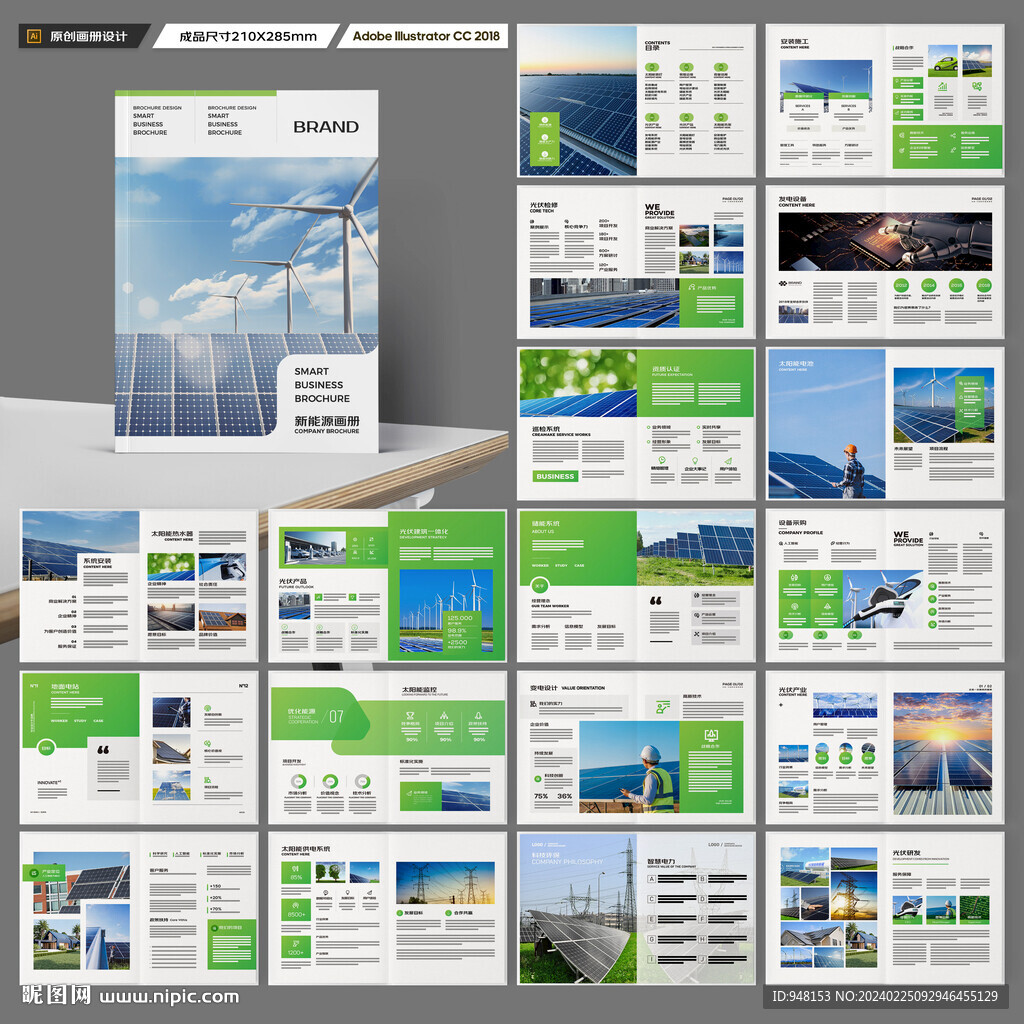
Task: Click the 75% statistic
Action: [541, 796]
